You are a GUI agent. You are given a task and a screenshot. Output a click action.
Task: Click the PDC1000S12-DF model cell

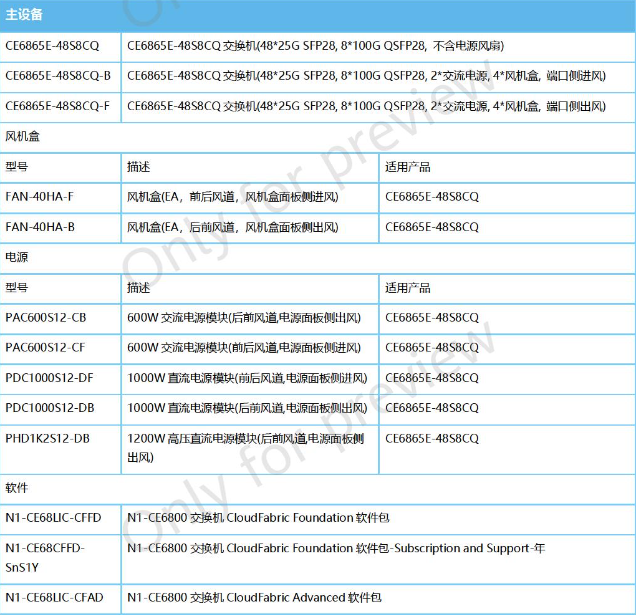49,378
